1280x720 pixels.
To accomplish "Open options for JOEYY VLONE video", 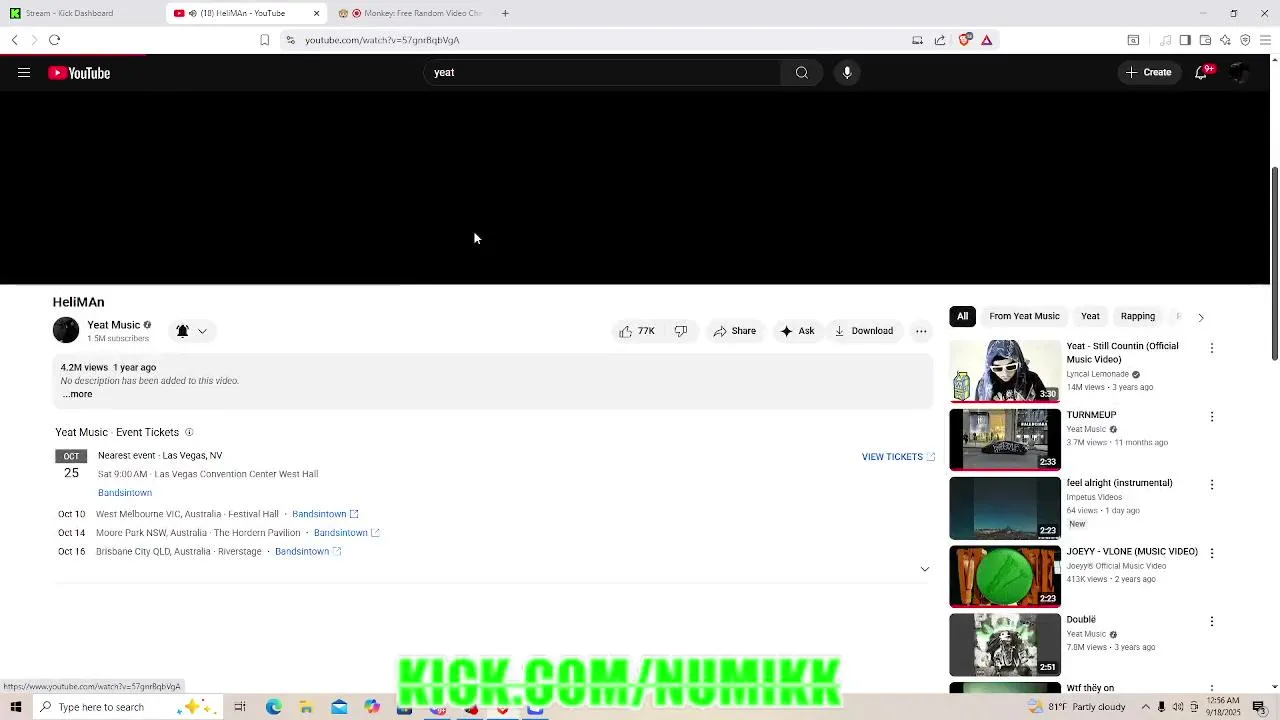I will (x=1212, y=553).
